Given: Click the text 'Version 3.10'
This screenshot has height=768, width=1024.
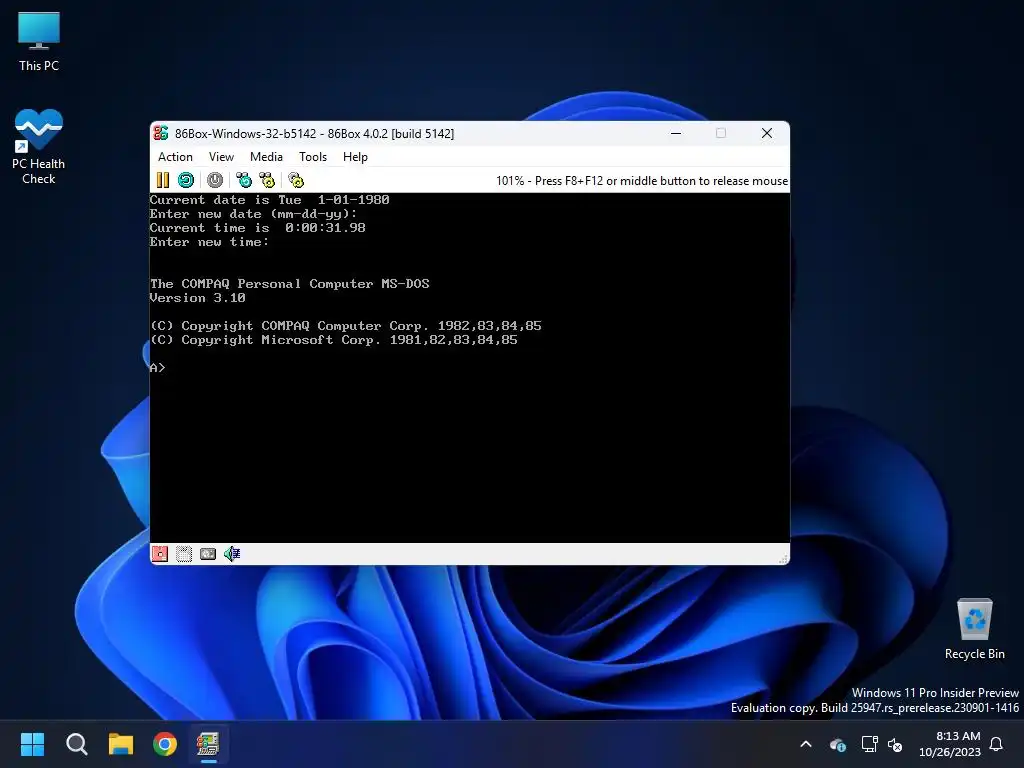Looking at the screenshot, I should coord(198,298).
